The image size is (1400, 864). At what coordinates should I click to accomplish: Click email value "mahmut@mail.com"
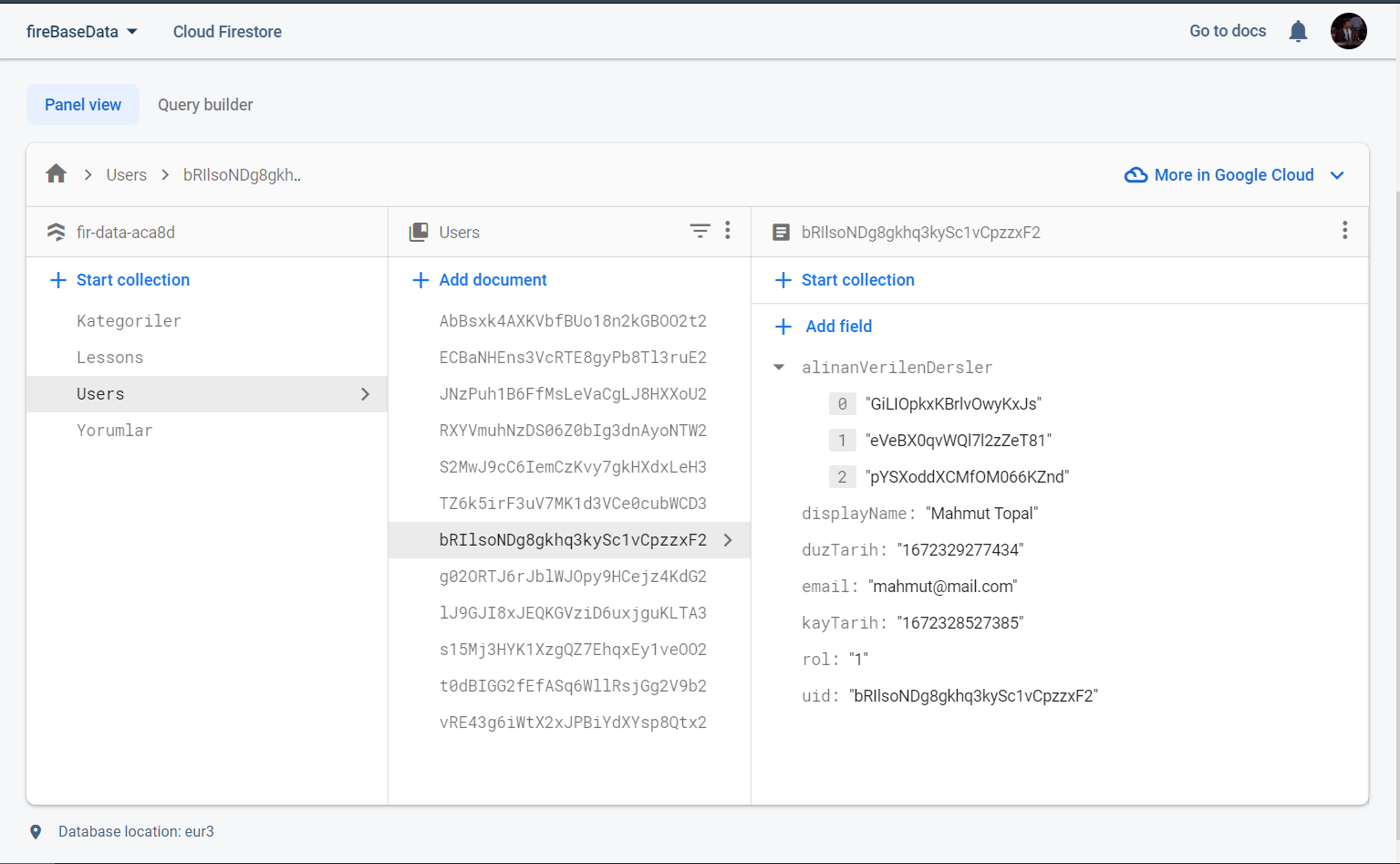(x=942, y=587)
